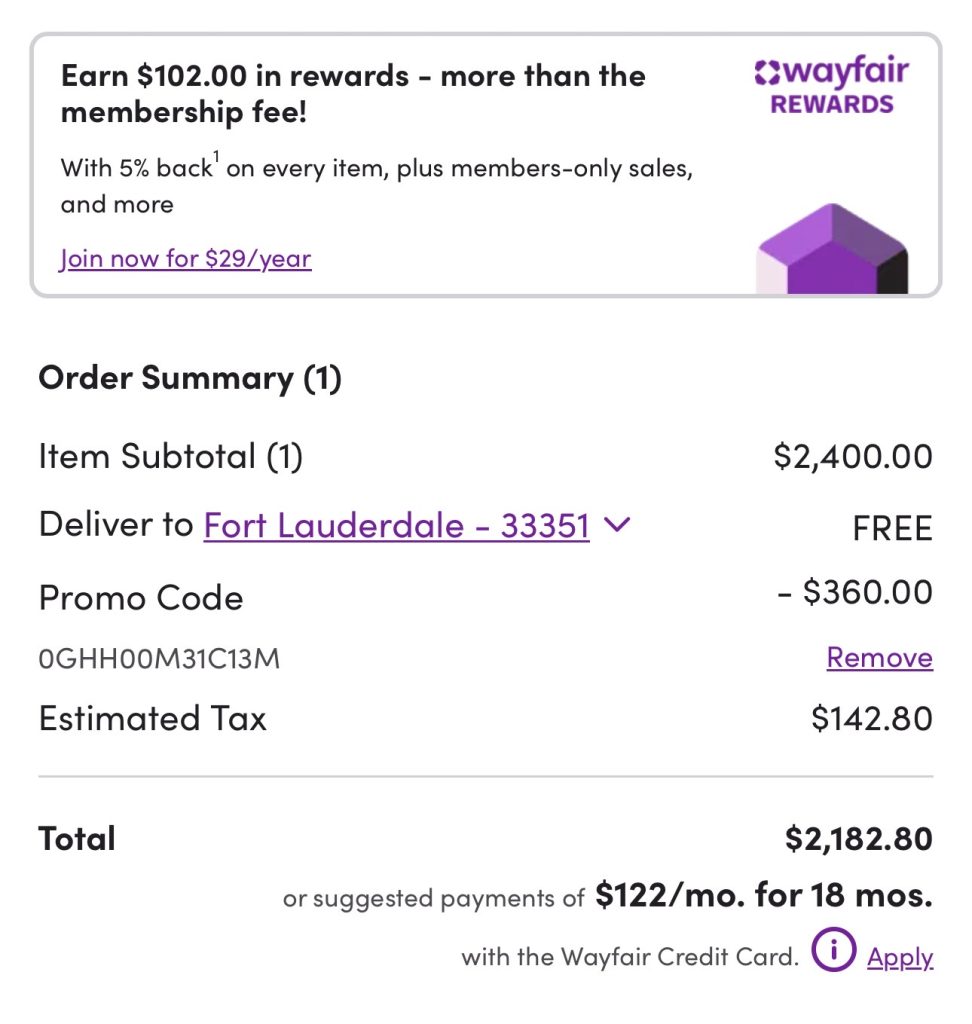Click the promo code text 0GHH00M31C13M
Viewport: 972px width, 1024px height.
click(x=159, y=659)
